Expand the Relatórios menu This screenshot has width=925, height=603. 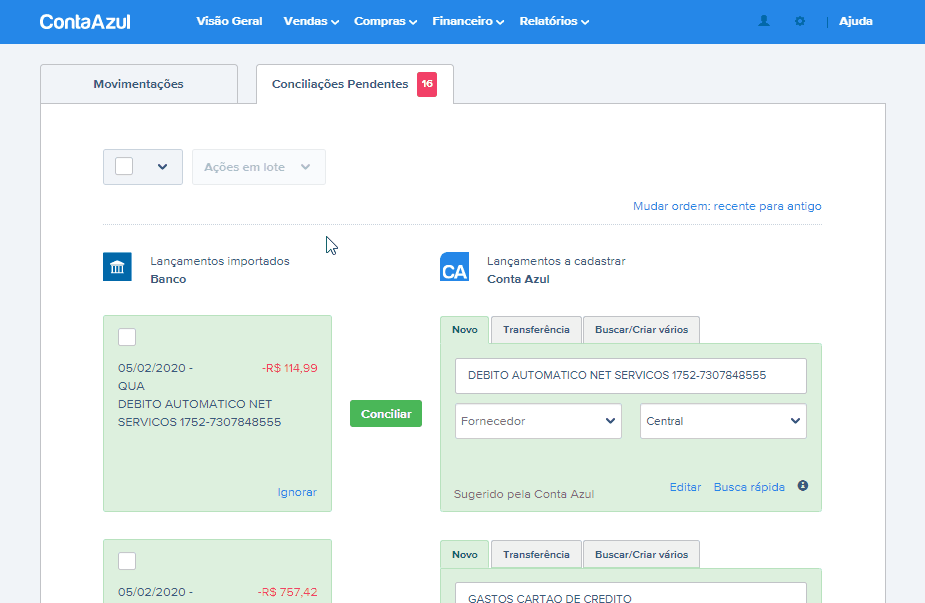(x=554, y=21)
